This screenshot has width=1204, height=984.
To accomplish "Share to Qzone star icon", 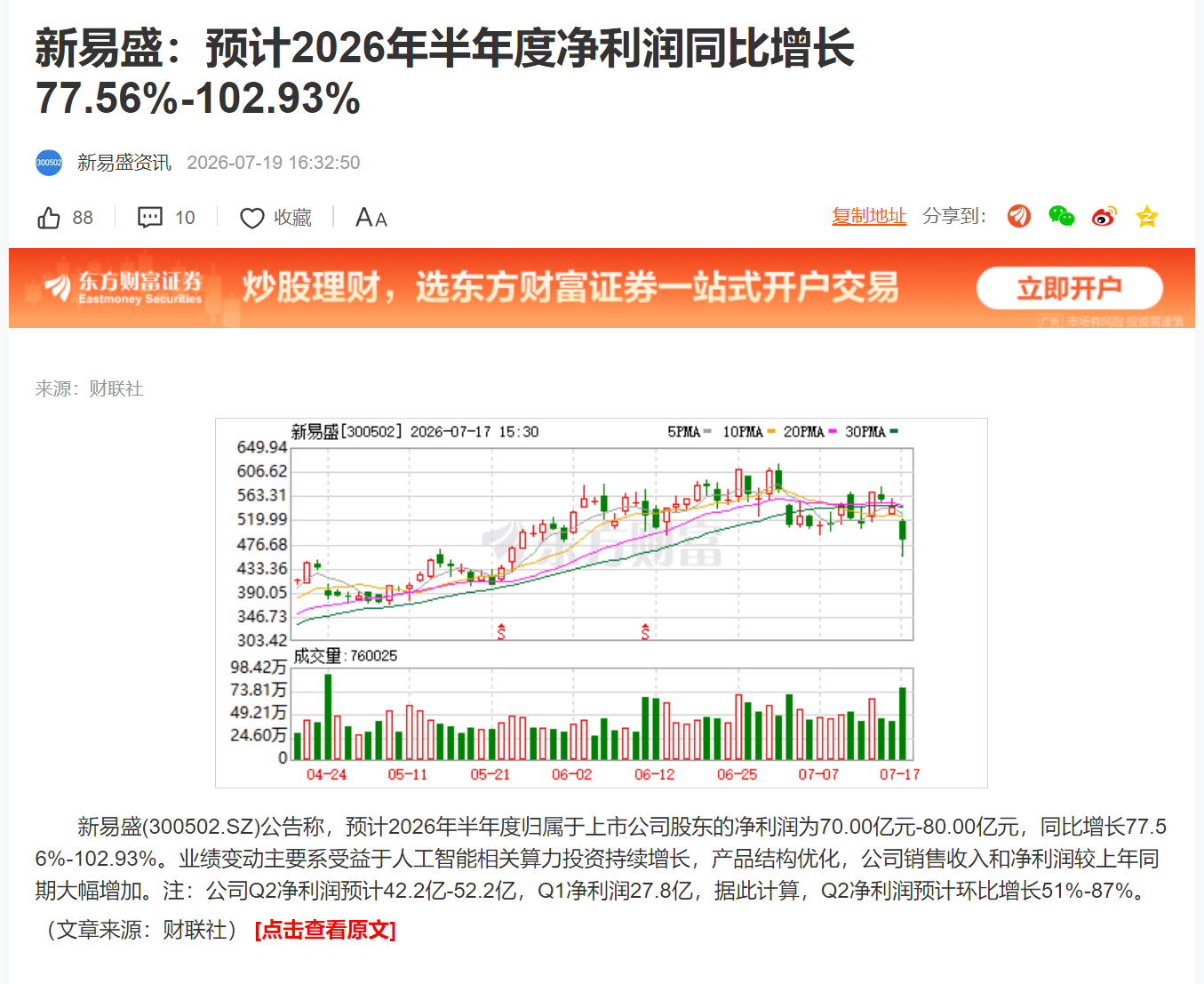I will click(x=1147, y=216).
